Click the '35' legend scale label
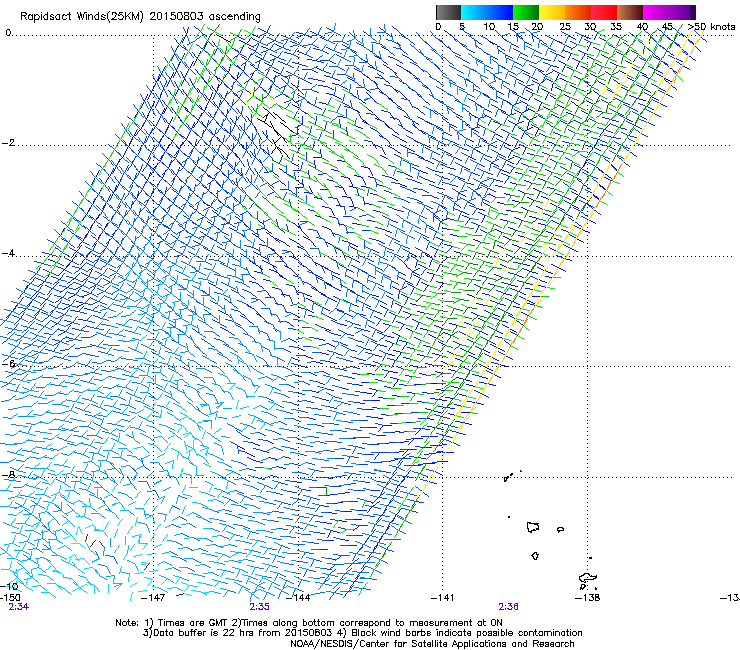 click(616, 27)
